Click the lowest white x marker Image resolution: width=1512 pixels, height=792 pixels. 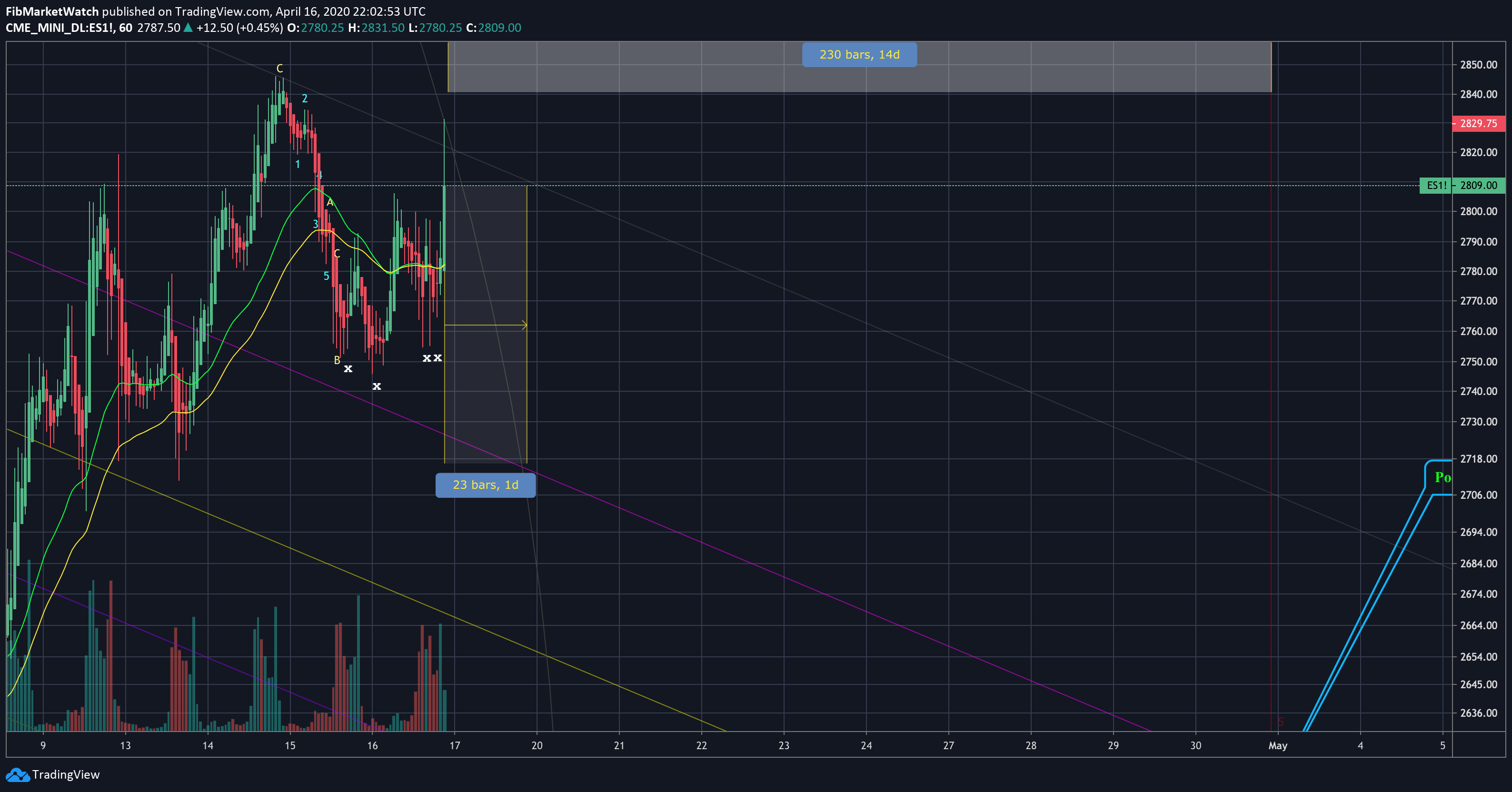pyautogui.click(x=377, y=386)
